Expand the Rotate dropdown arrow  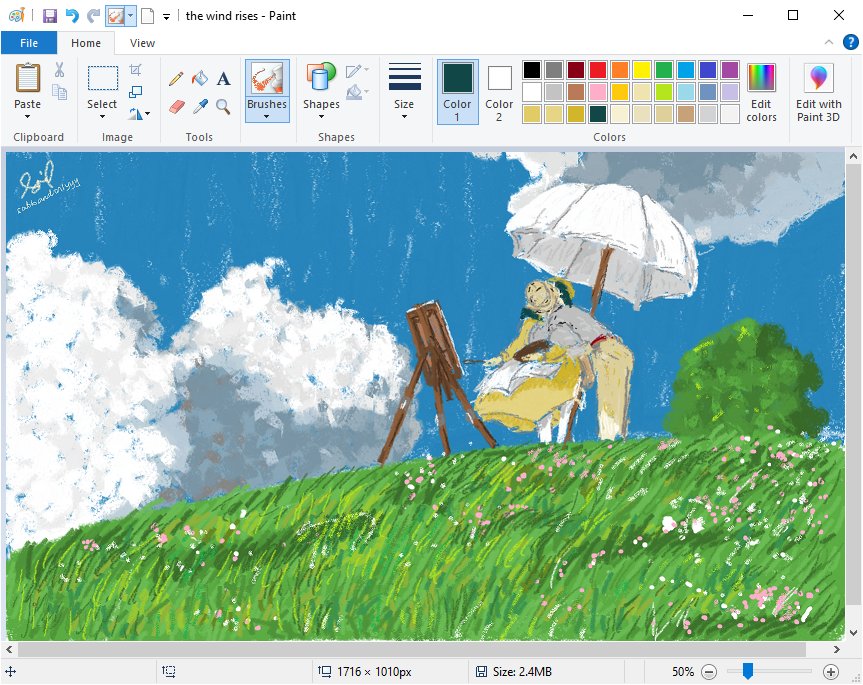pyautogui.click(x=148, y=114)
